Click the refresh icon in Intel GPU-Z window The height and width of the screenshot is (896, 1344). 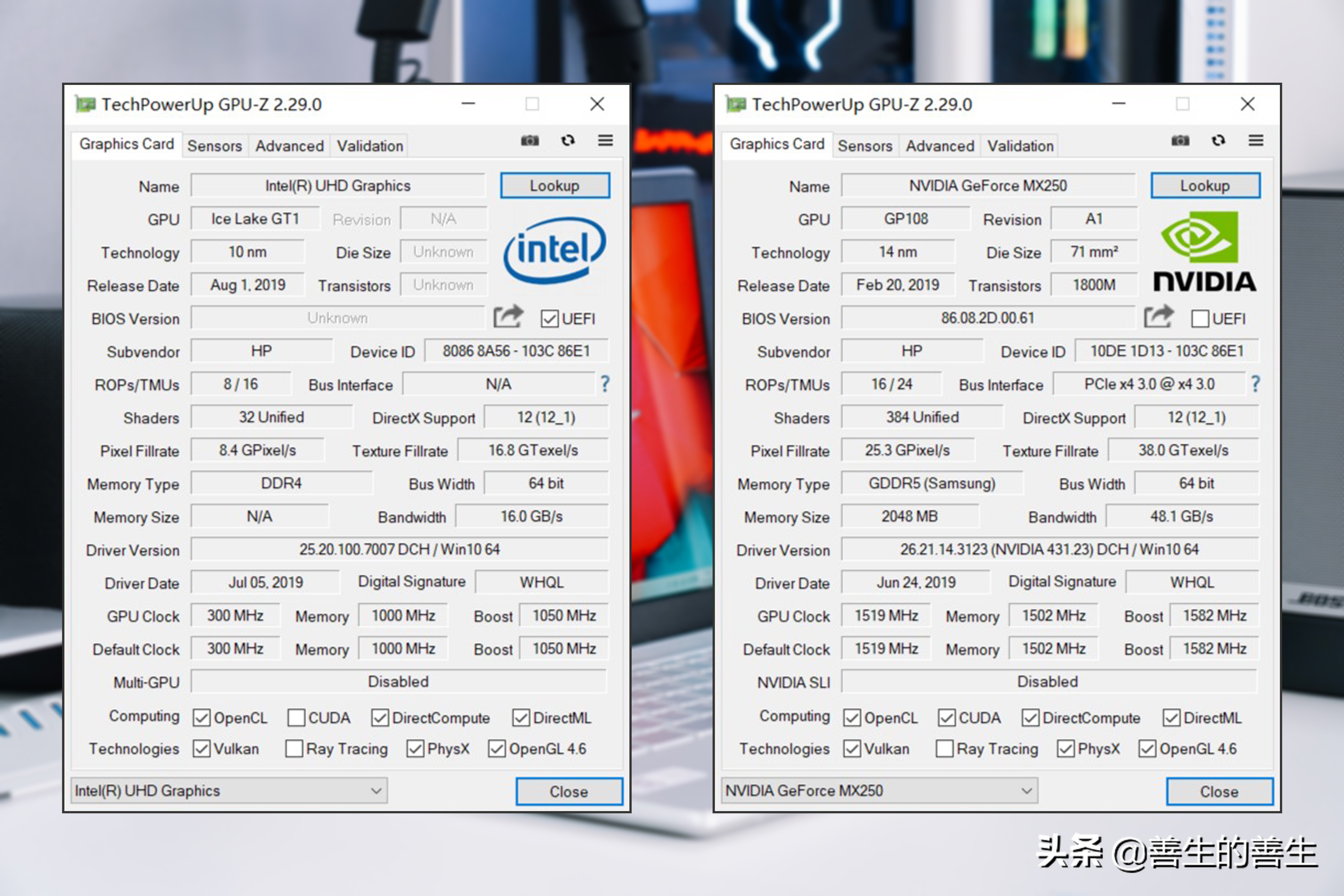[567, 141]
